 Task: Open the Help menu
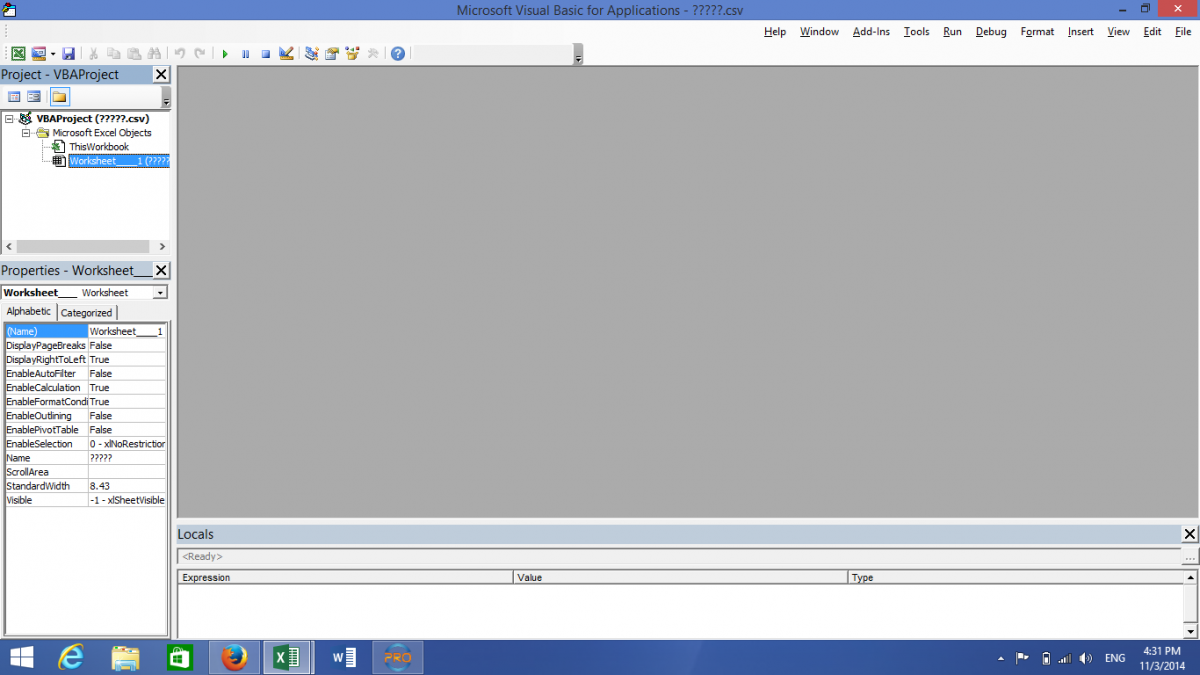tap(775, 32)
